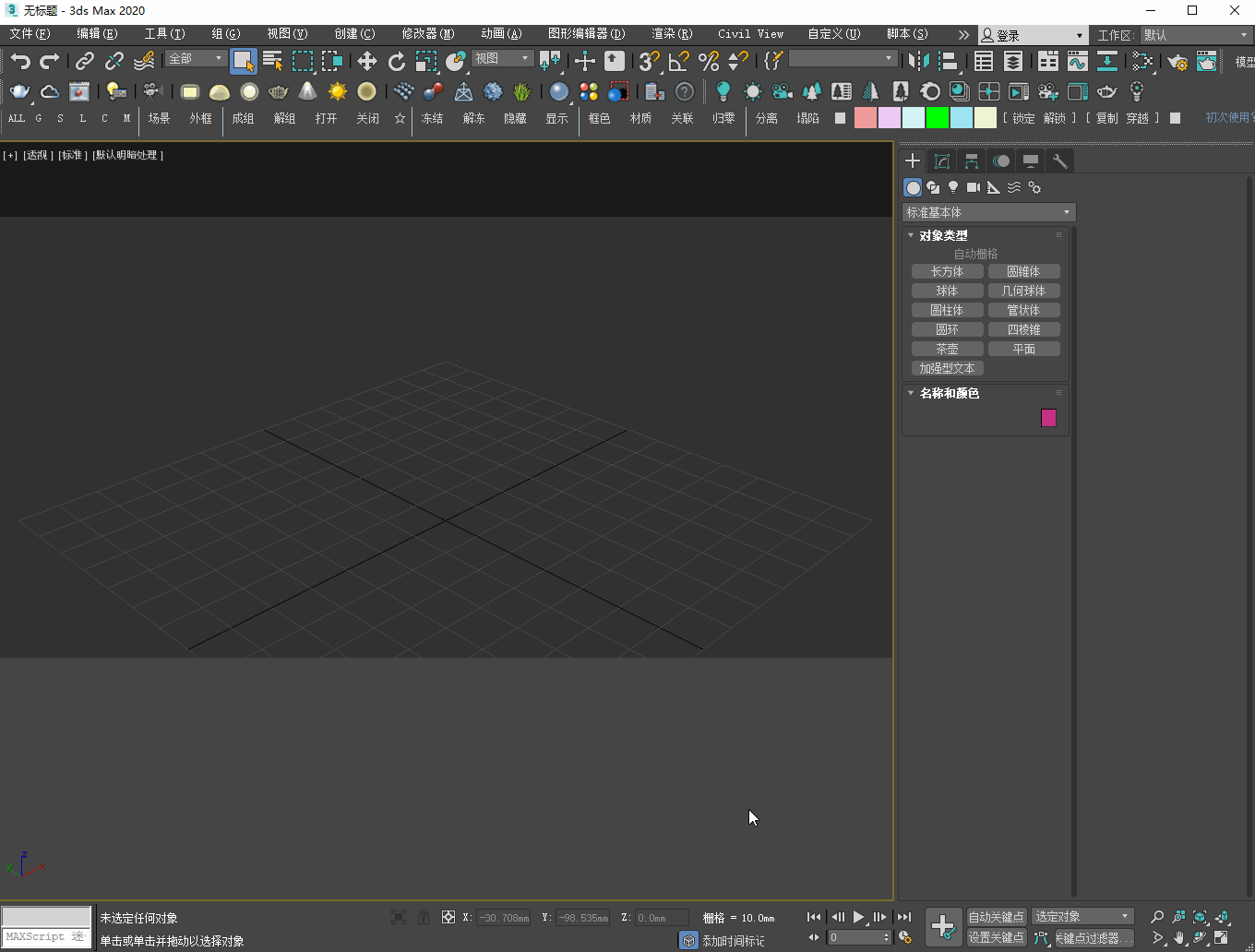
Task: Click the magenta object color swatch
Action: click(1048, 418)
